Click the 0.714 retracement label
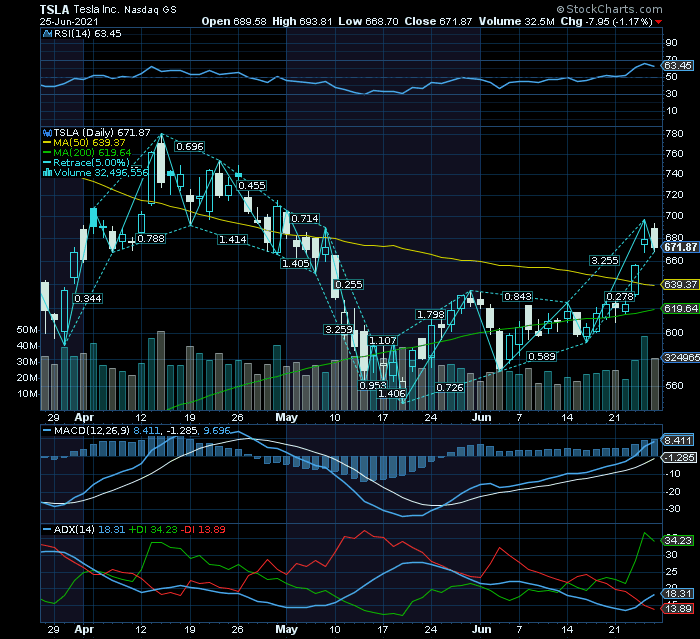 click(305, 219)
